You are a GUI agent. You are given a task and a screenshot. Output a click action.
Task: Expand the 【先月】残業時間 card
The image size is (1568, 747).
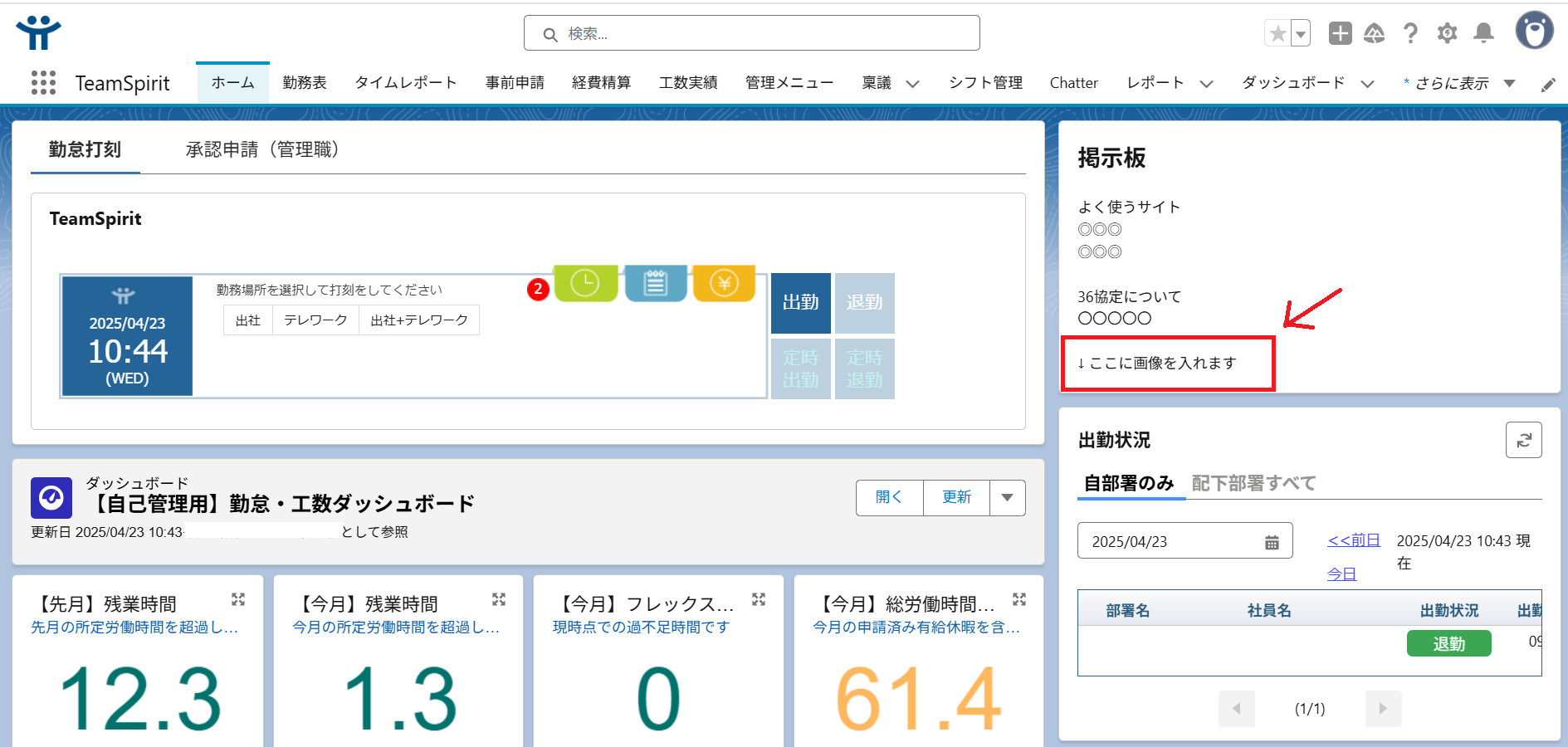click(238, 599)
